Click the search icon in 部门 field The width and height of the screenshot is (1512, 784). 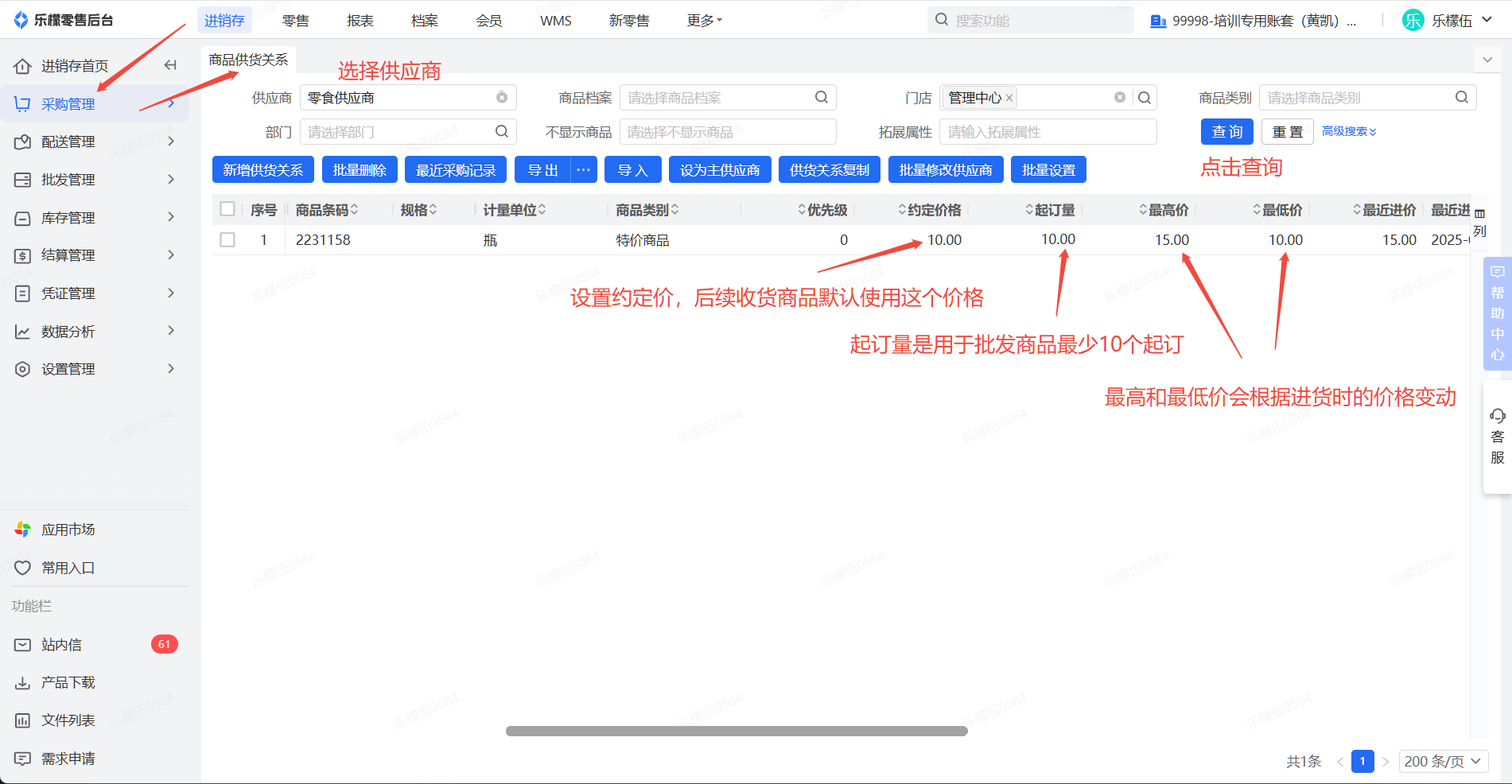pyautogui.click(x=502, y=131)
